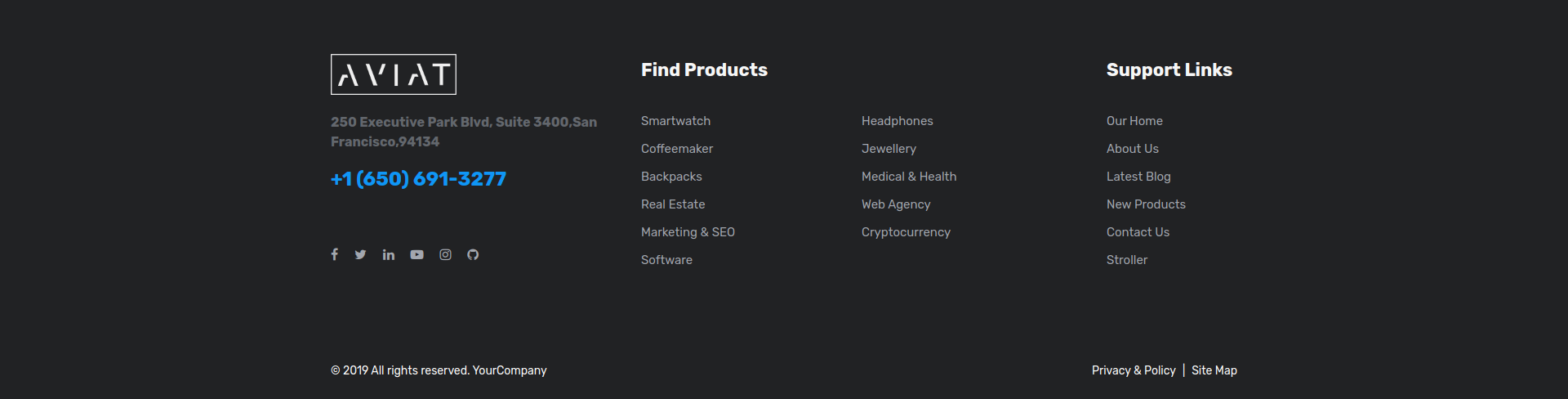Click the Instagram icon

tap(445, 255)
